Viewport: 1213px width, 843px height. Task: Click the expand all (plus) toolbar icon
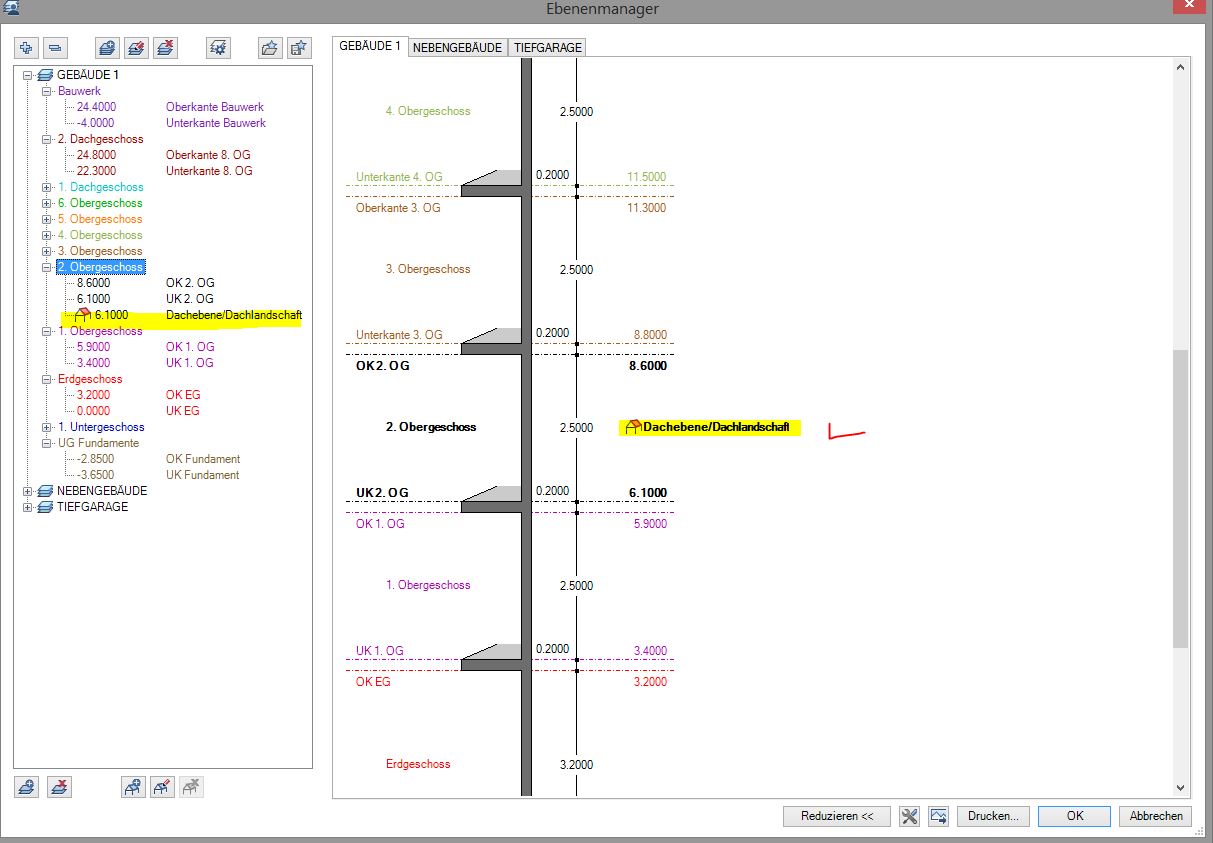pos(27,47)
